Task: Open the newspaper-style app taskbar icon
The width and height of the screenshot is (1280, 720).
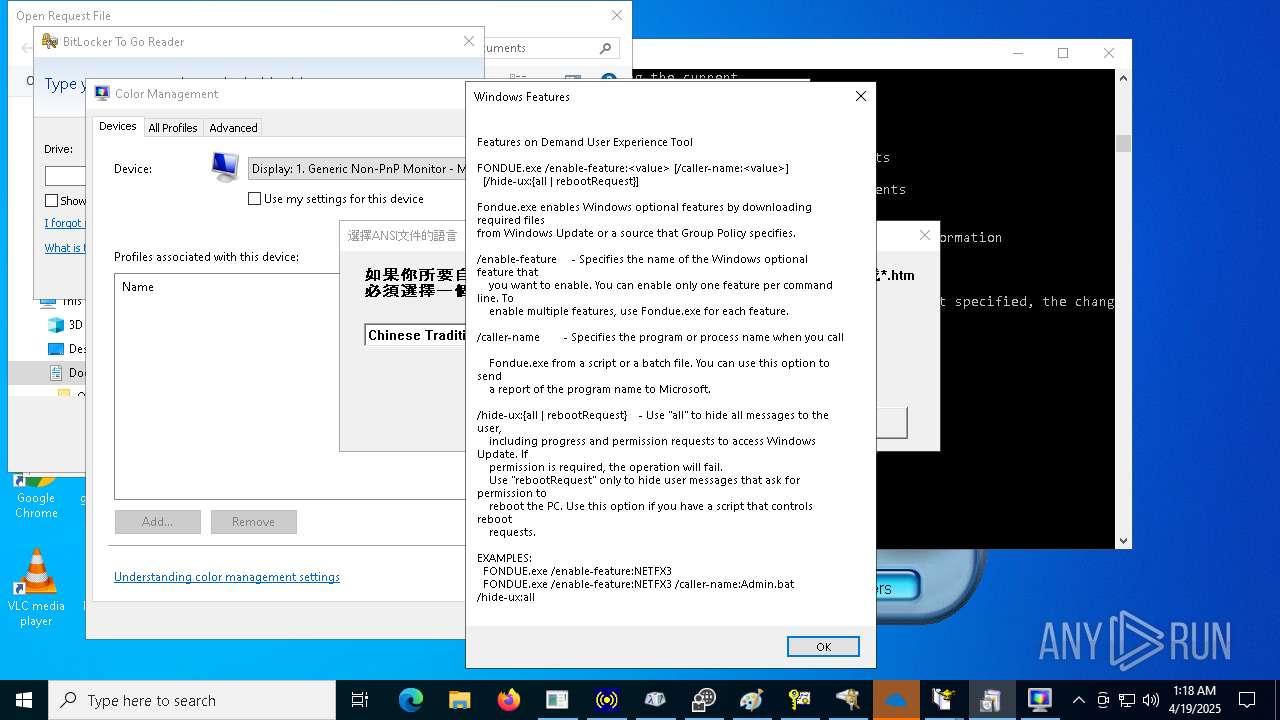Action: point(557,700)
